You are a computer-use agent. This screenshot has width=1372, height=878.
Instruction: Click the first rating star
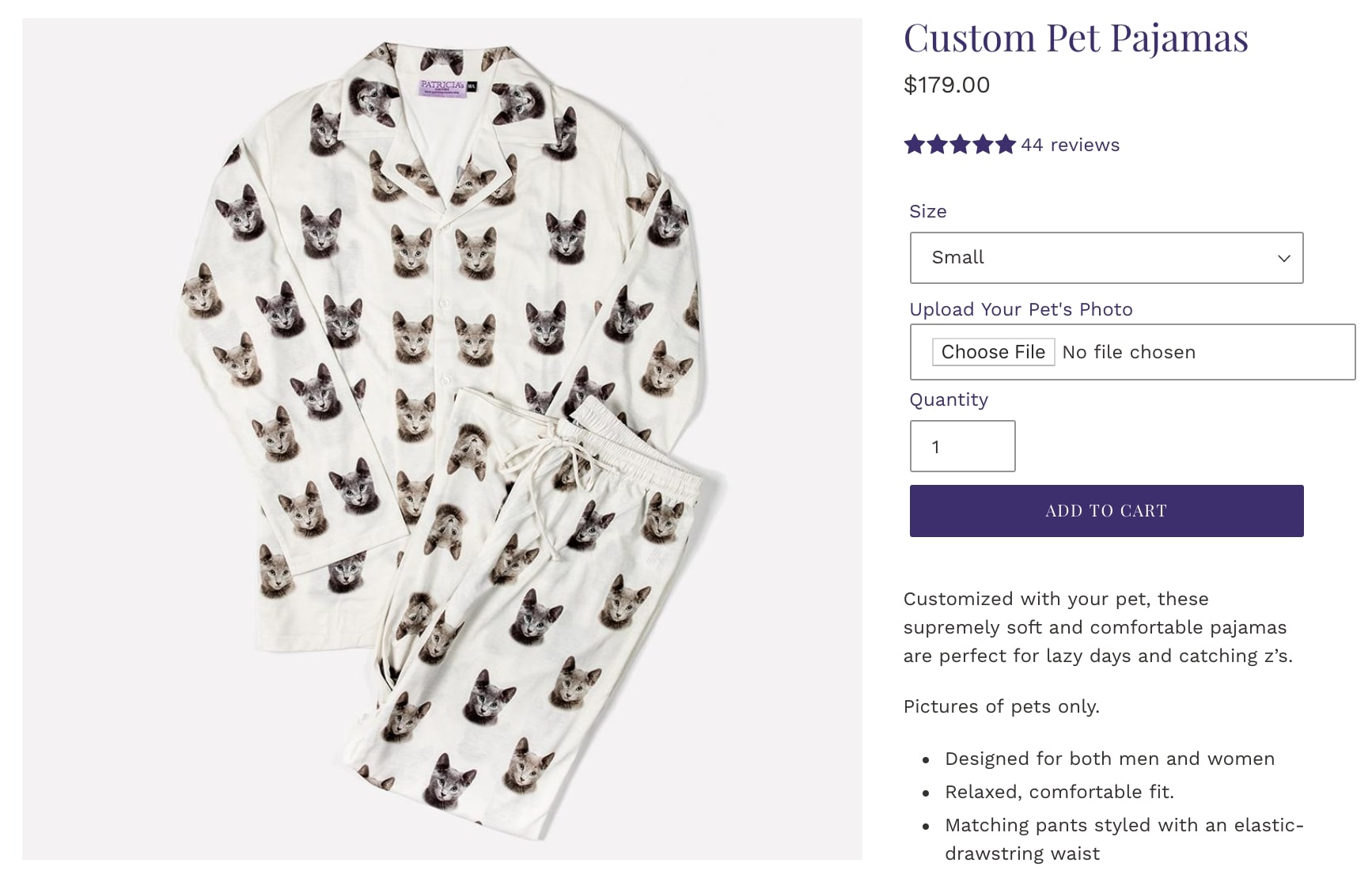915,145
